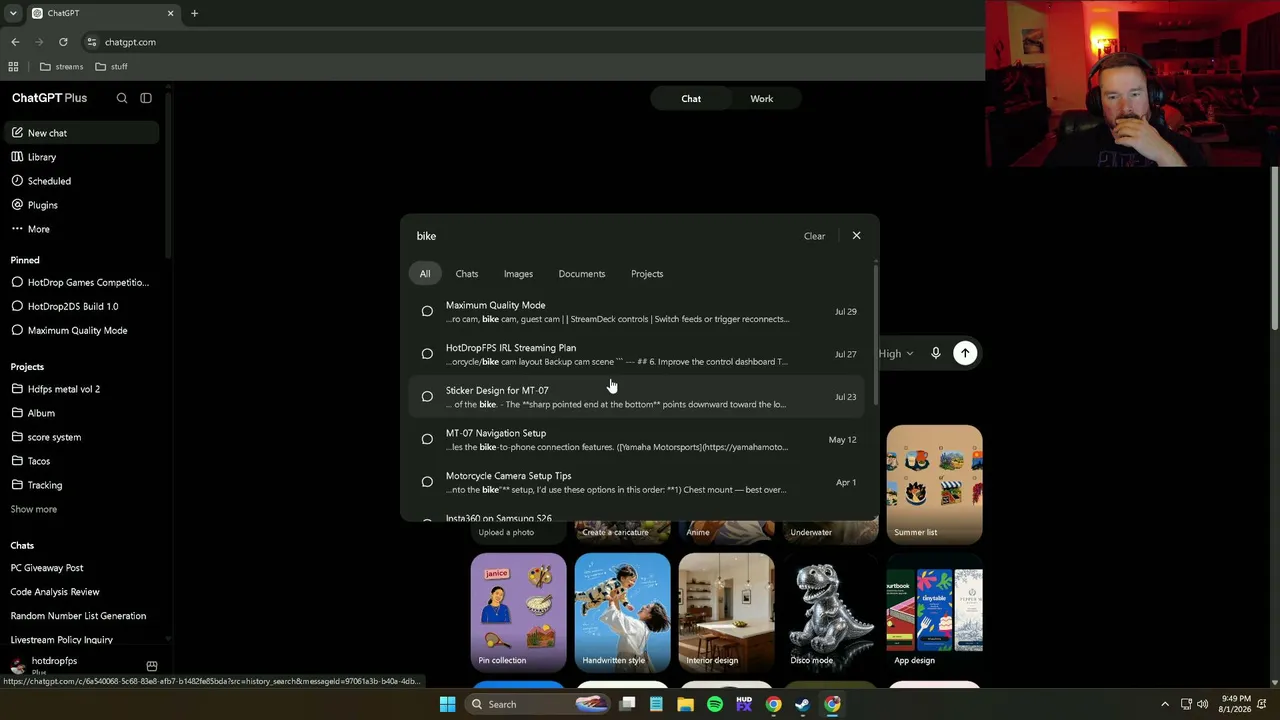Viewport: 1280px width, 720px height.
Task: Click the search field containing 'bike'
Action: tap(600, 236)
